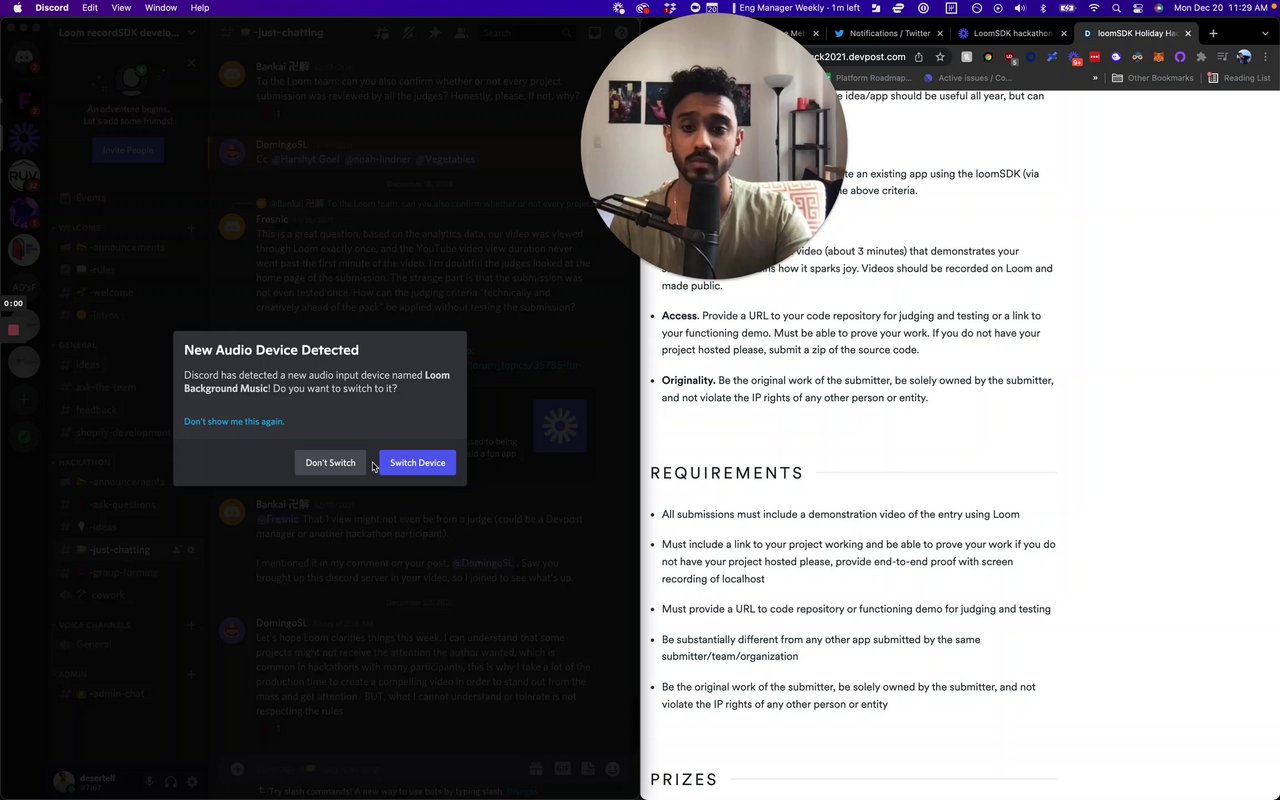This screenshot has height=800, width=1280.
Task: Share page icon in Chrome address bar
Action: coord(918,57)
